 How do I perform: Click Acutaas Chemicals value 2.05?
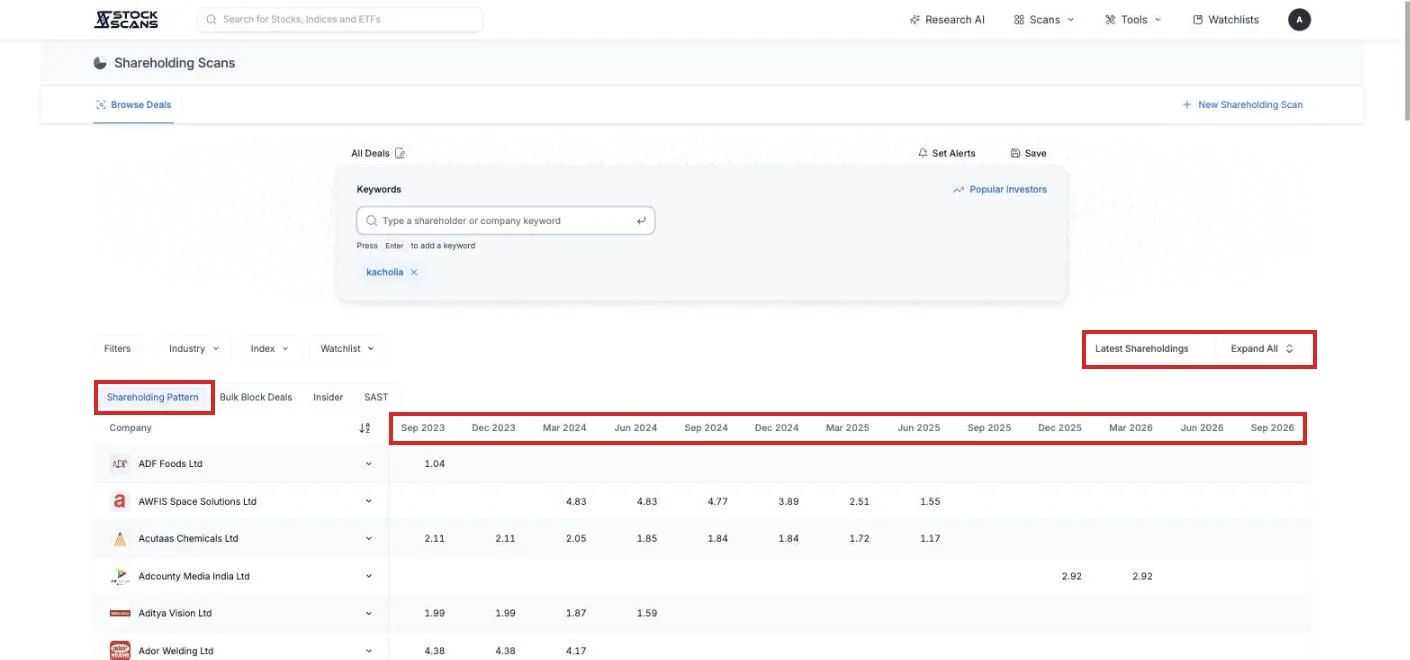click(x=576, y=539)
